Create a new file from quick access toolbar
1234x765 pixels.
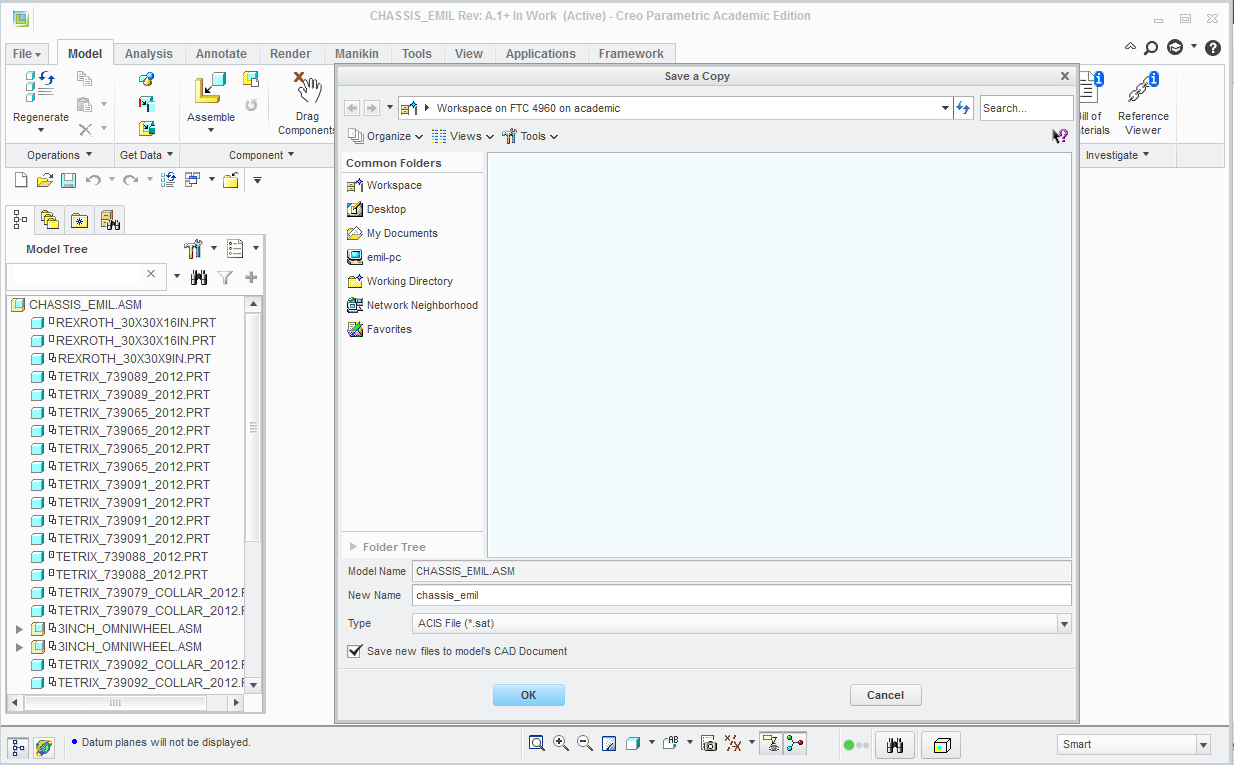pyautogui.click(x=21, y=180)
